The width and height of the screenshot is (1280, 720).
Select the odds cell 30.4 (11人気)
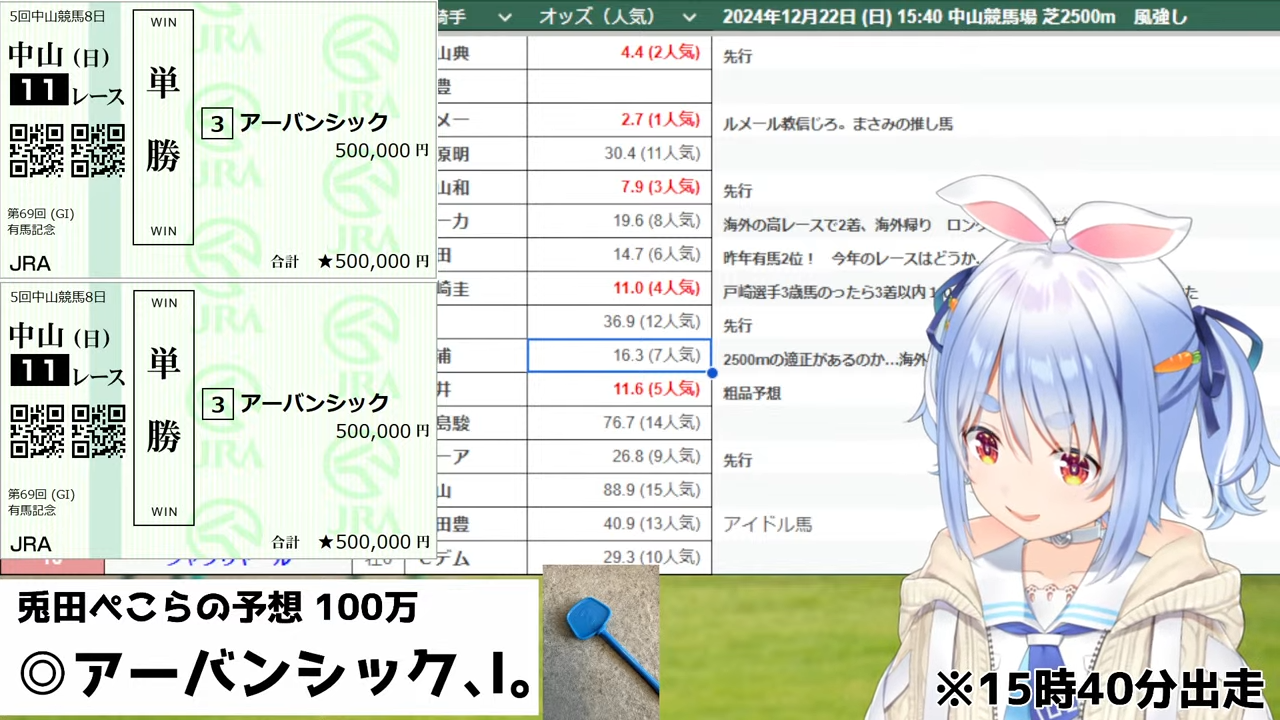tap(619, 154)
